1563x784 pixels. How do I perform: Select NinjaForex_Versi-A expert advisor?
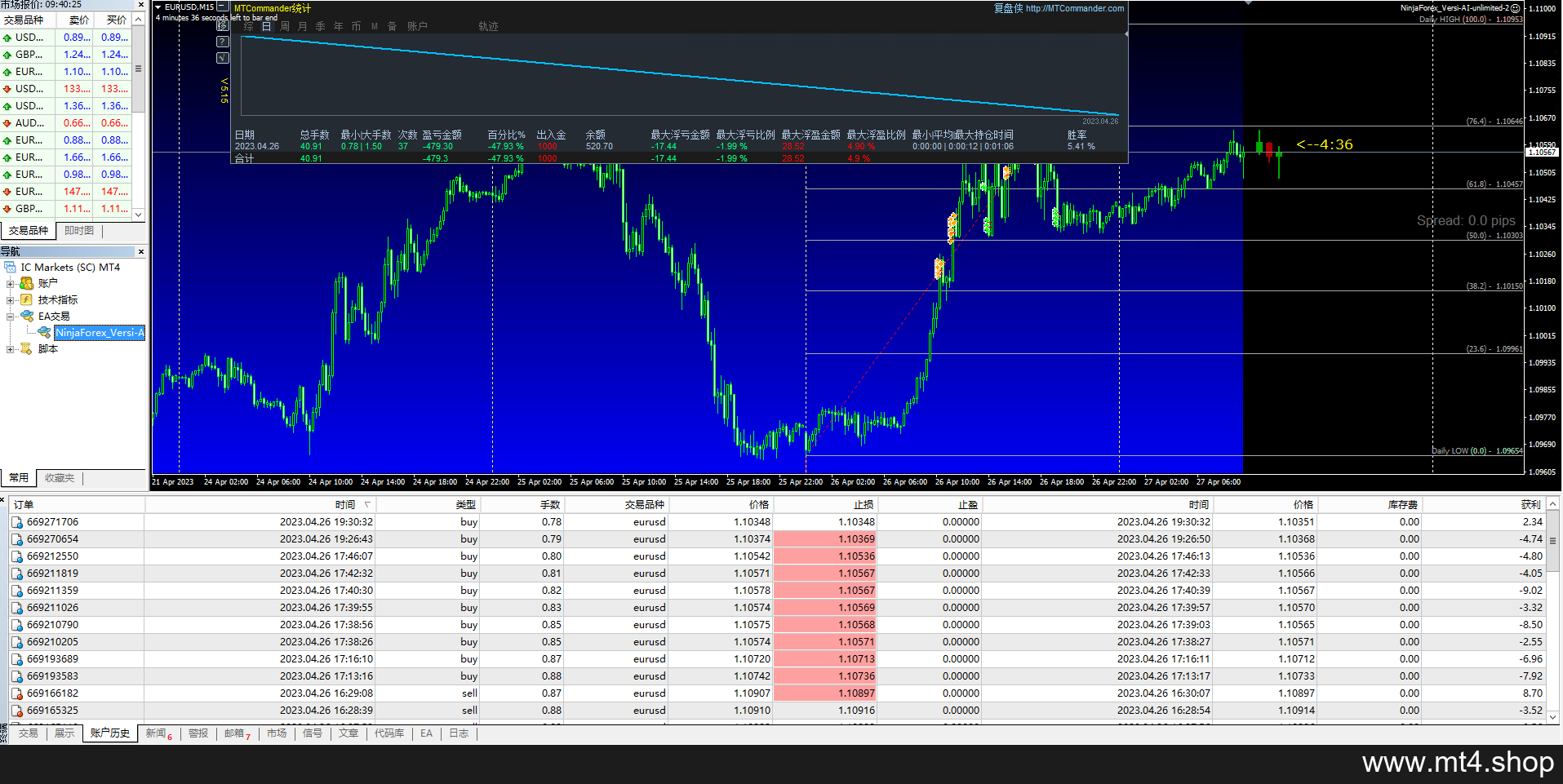[100, 333]
